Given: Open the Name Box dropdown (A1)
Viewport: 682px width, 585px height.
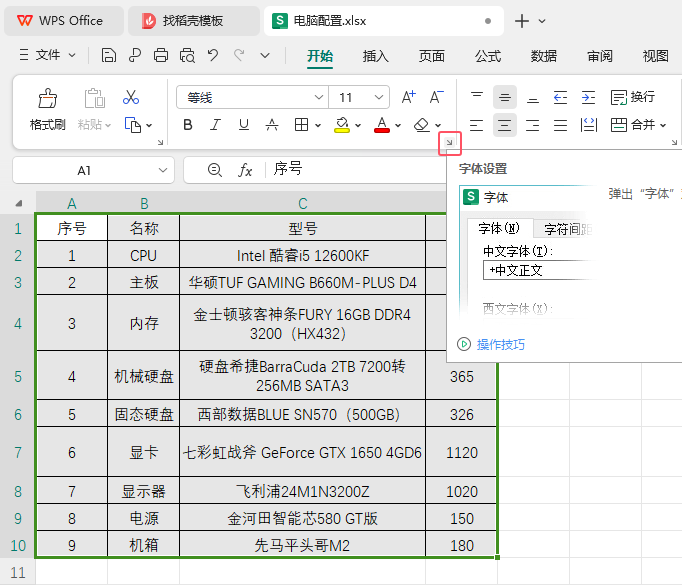Looking at the screenshot, I should 163,170.
